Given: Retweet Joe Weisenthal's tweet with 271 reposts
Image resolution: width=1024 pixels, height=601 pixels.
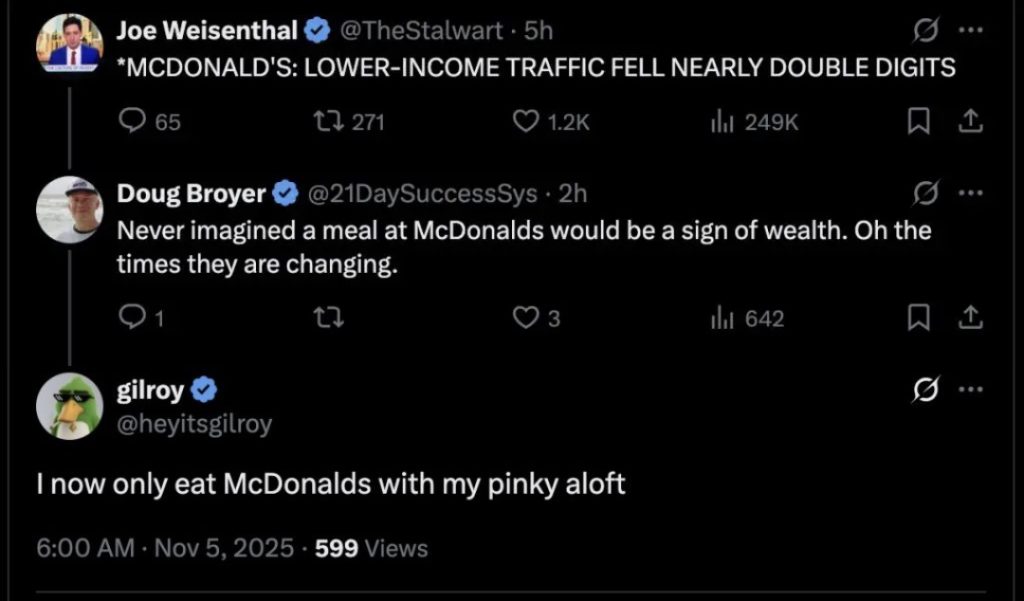Looking at the screenshot, I should 325,121.
